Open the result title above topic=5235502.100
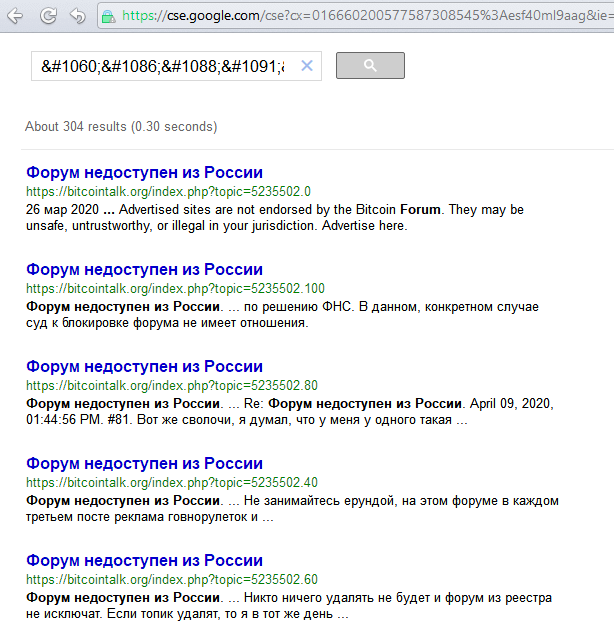Viewport: 614px width, 641px height. pos(144,269)
